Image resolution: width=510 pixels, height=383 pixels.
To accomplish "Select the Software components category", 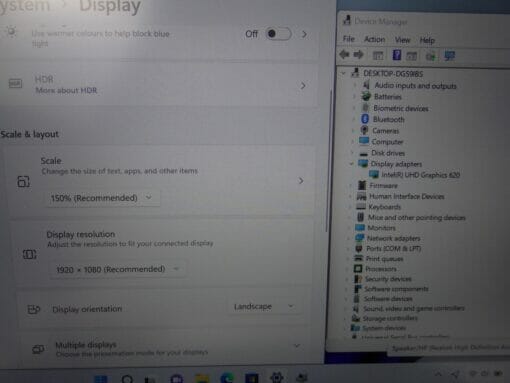I will click(396, 289).
